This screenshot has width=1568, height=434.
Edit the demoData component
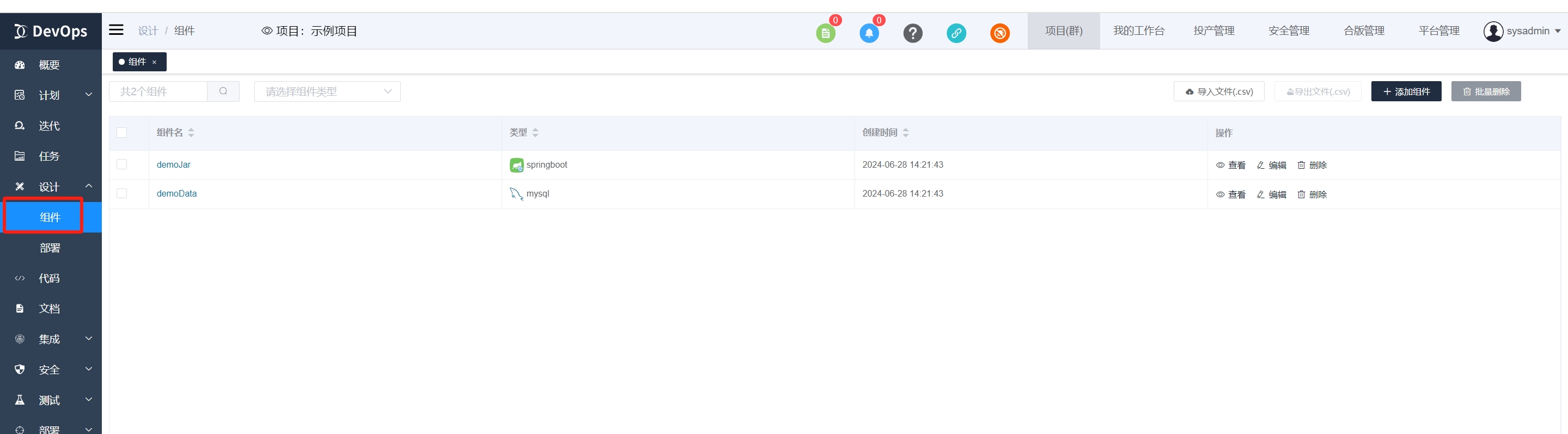(1272, 194)
